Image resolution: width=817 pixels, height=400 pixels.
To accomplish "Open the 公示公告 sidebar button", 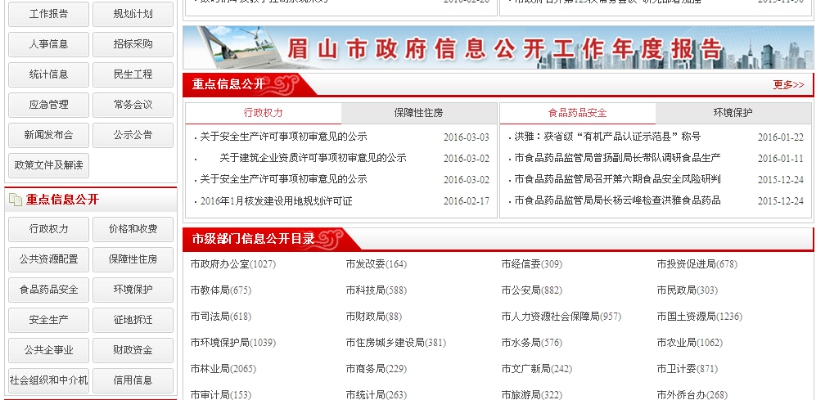I will (x=133, y=135).
